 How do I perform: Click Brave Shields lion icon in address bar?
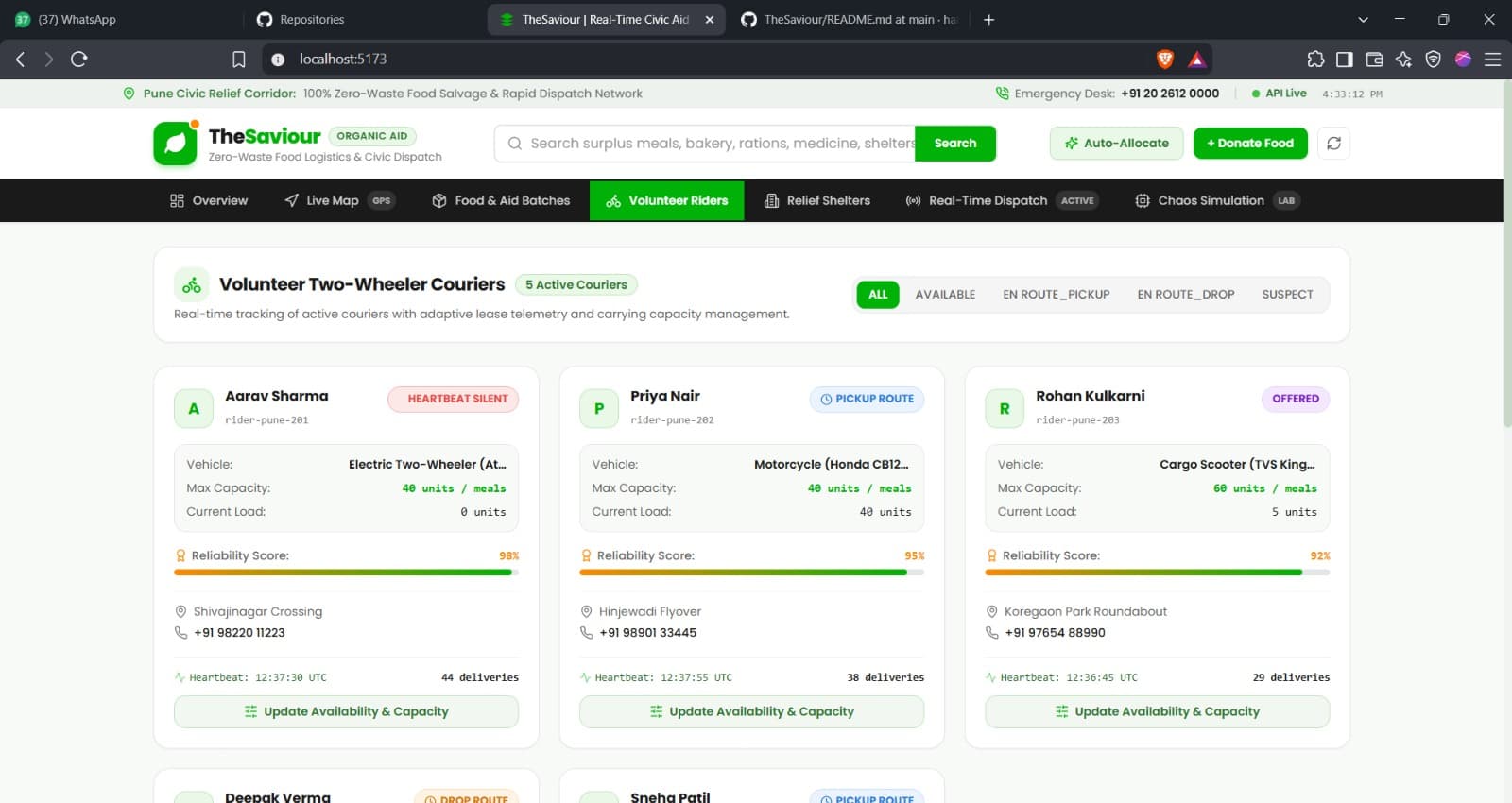[x=1165, y=60]
